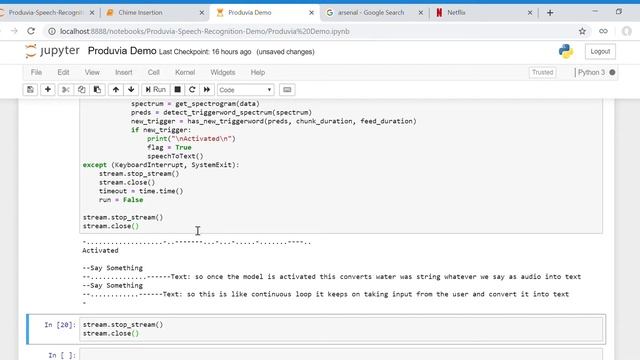Open the Help menu
This screenshot has height=360, width=640.
258,73
